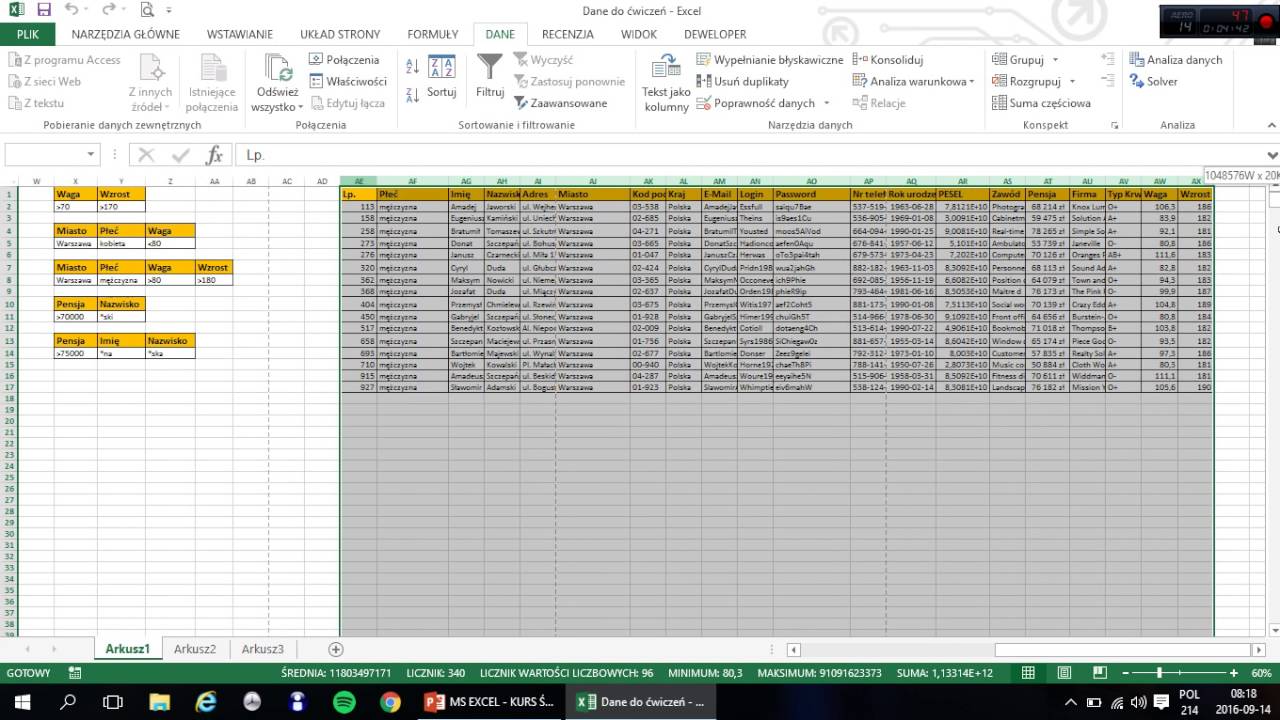Image resolution: width=1280 pixels, height=720 pixels.
Task: Switch to MS EXCEL - KURS PowerPoint window
Action: point(490,702)
